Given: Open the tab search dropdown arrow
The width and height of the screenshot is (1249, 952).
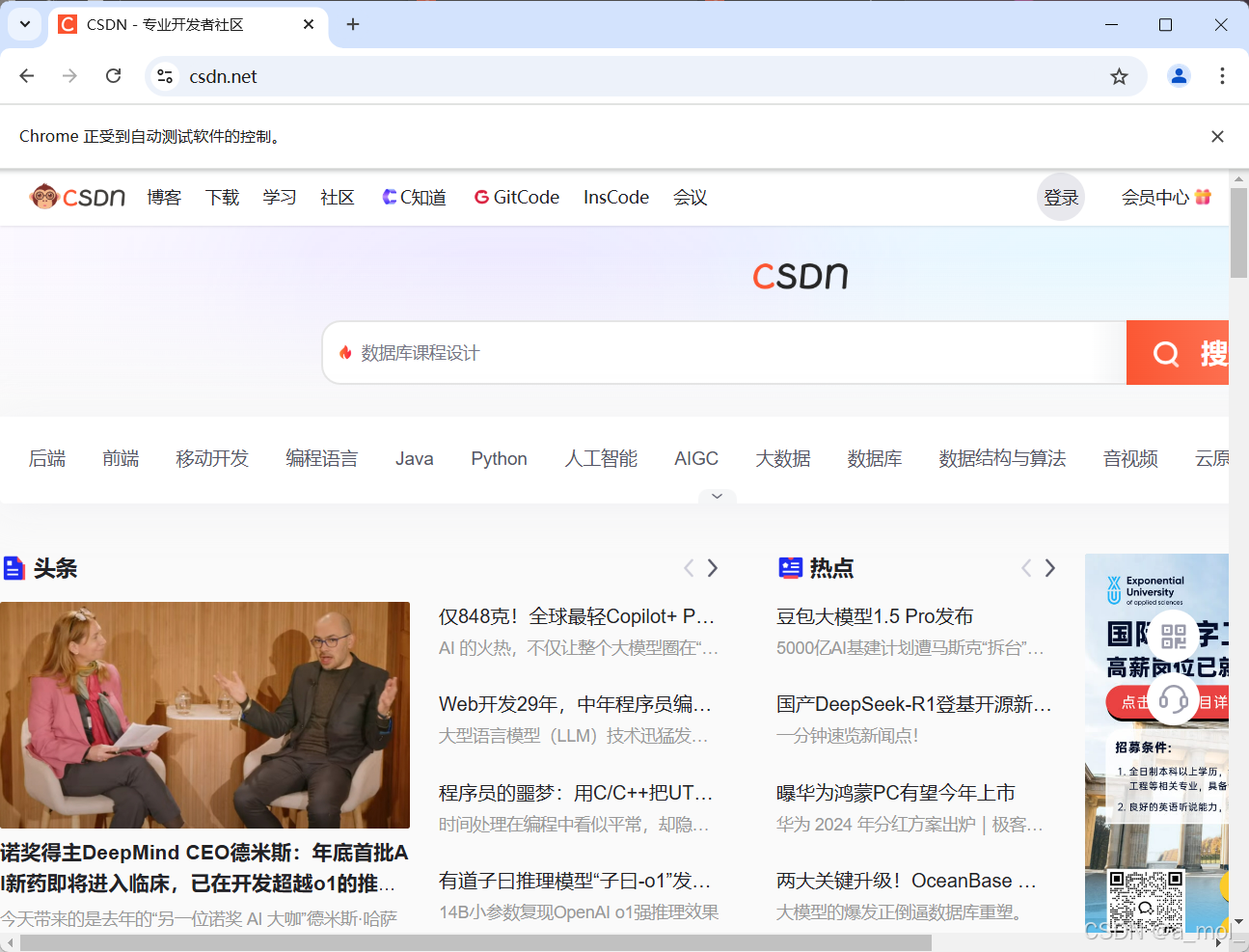Looking at the screenshot, I should tap(24, 24).
